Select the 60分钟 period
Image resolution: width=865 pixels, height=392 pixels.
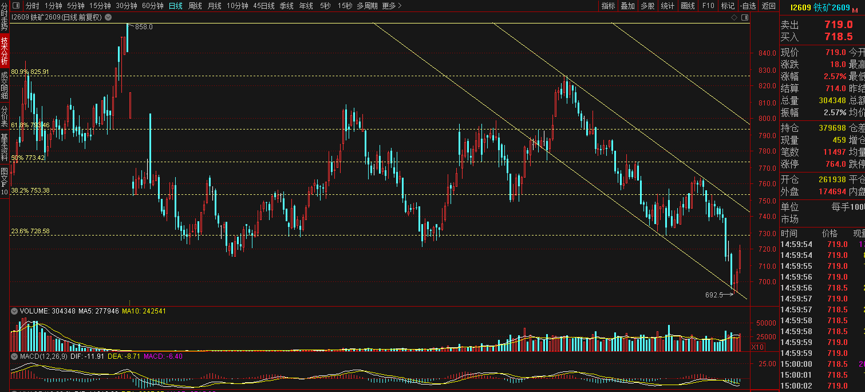[153, 6]
